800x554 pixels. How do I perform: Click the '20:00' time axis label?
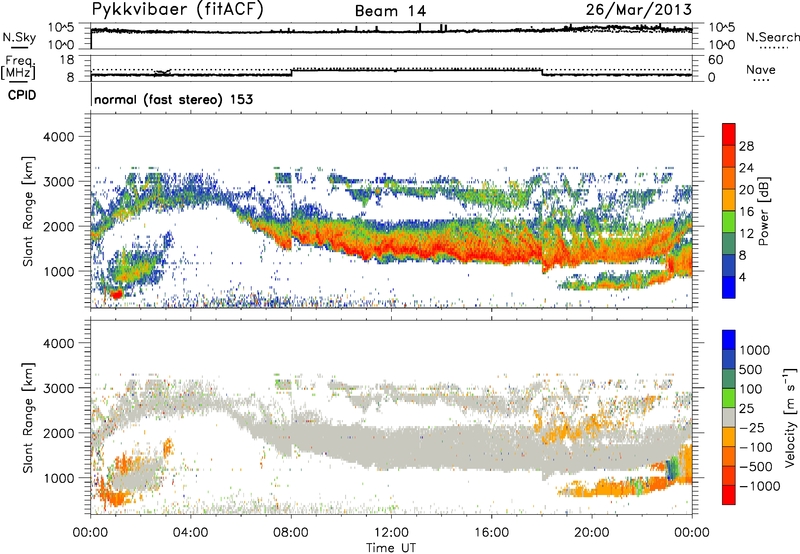(x=592, y=533)
